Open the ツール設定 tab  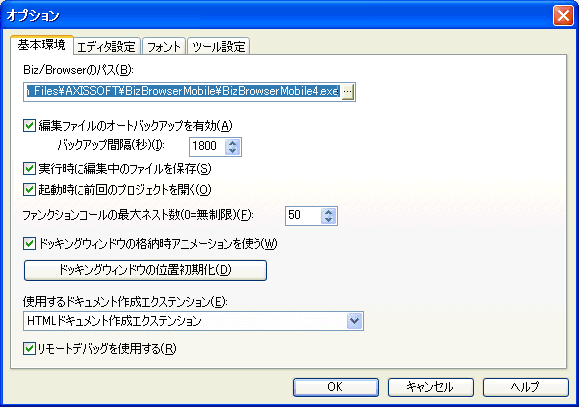219,47
